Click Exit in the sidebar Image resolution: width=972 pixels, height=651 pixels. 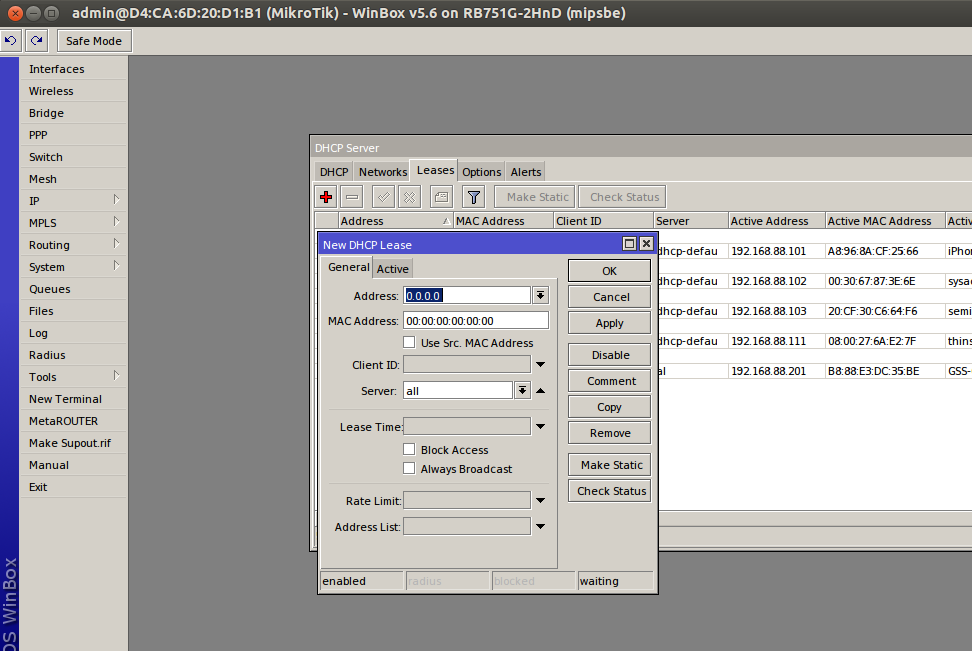coord(73,487)
